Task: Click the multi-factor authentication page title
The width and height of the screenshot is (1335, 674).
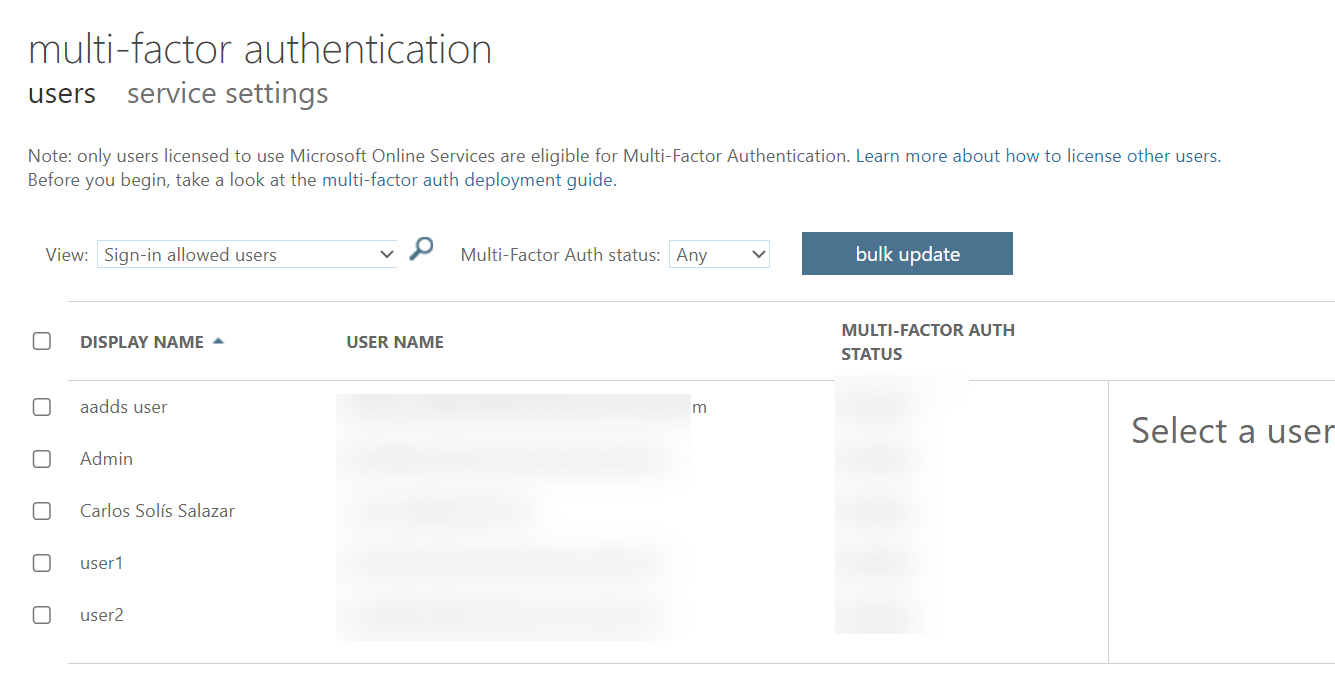Action: [x=260, y=49]
